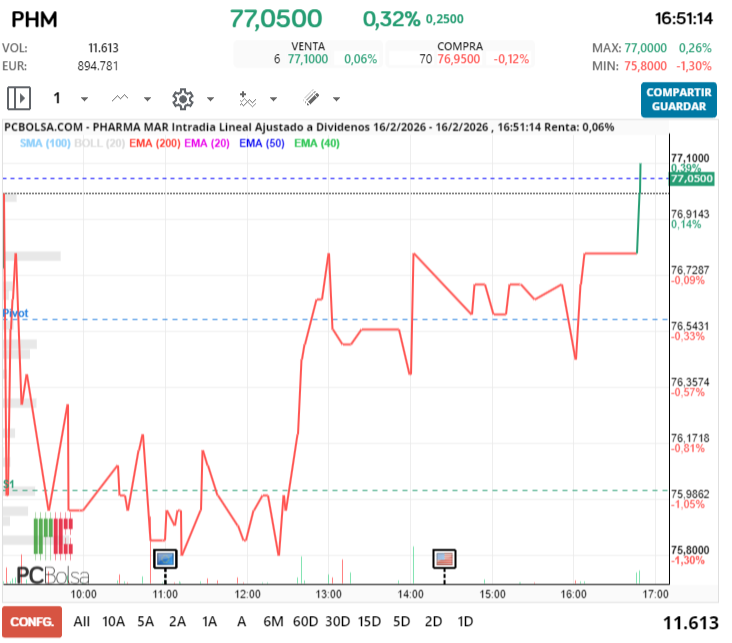Expand the indicators dropdown arrow
Screen dimensions: 732x643
pyautogui.click(x=274, y=99)
